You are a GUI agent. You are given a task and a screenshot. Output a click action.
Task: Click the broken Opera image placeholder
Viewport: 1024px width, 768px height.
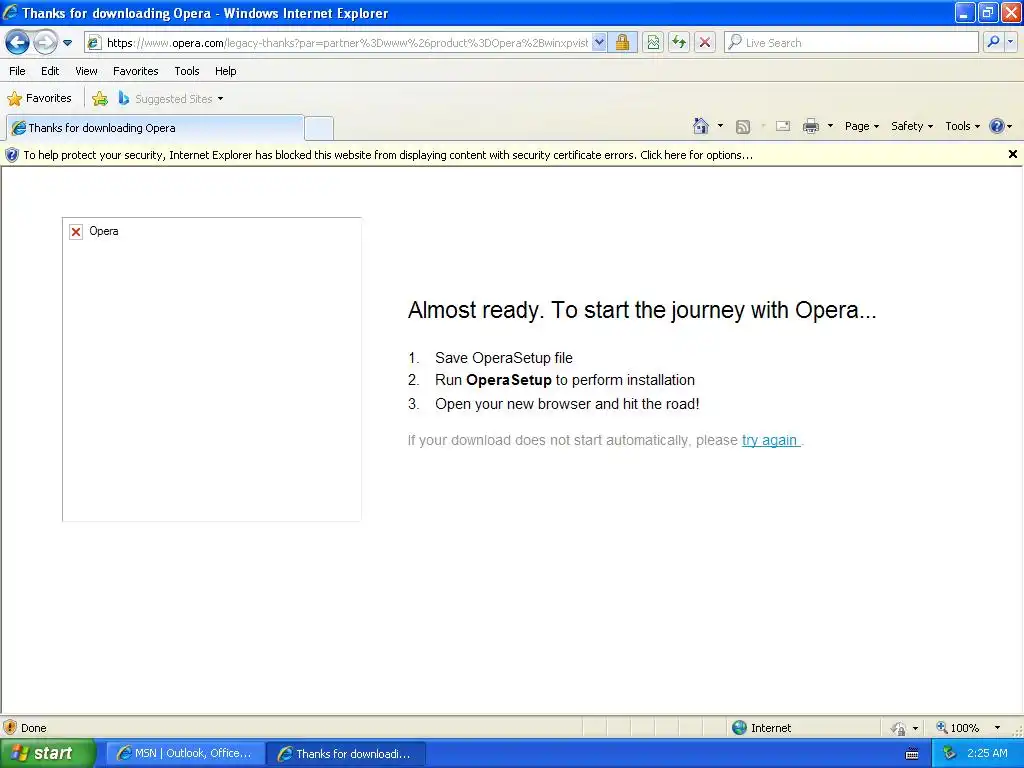(212, 370)
